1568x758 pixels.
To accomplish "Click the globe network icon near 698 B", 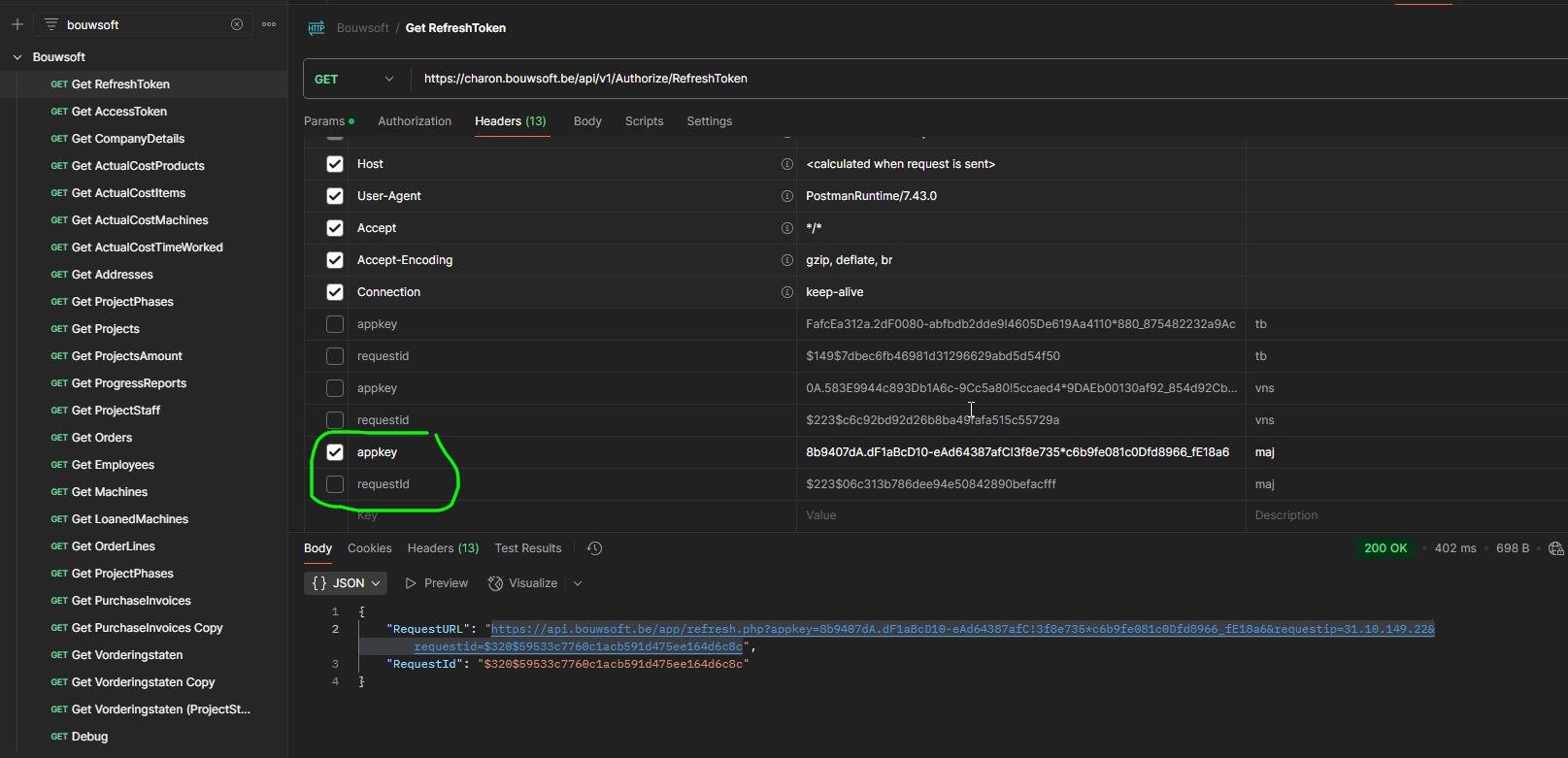I will (1555, 548).
